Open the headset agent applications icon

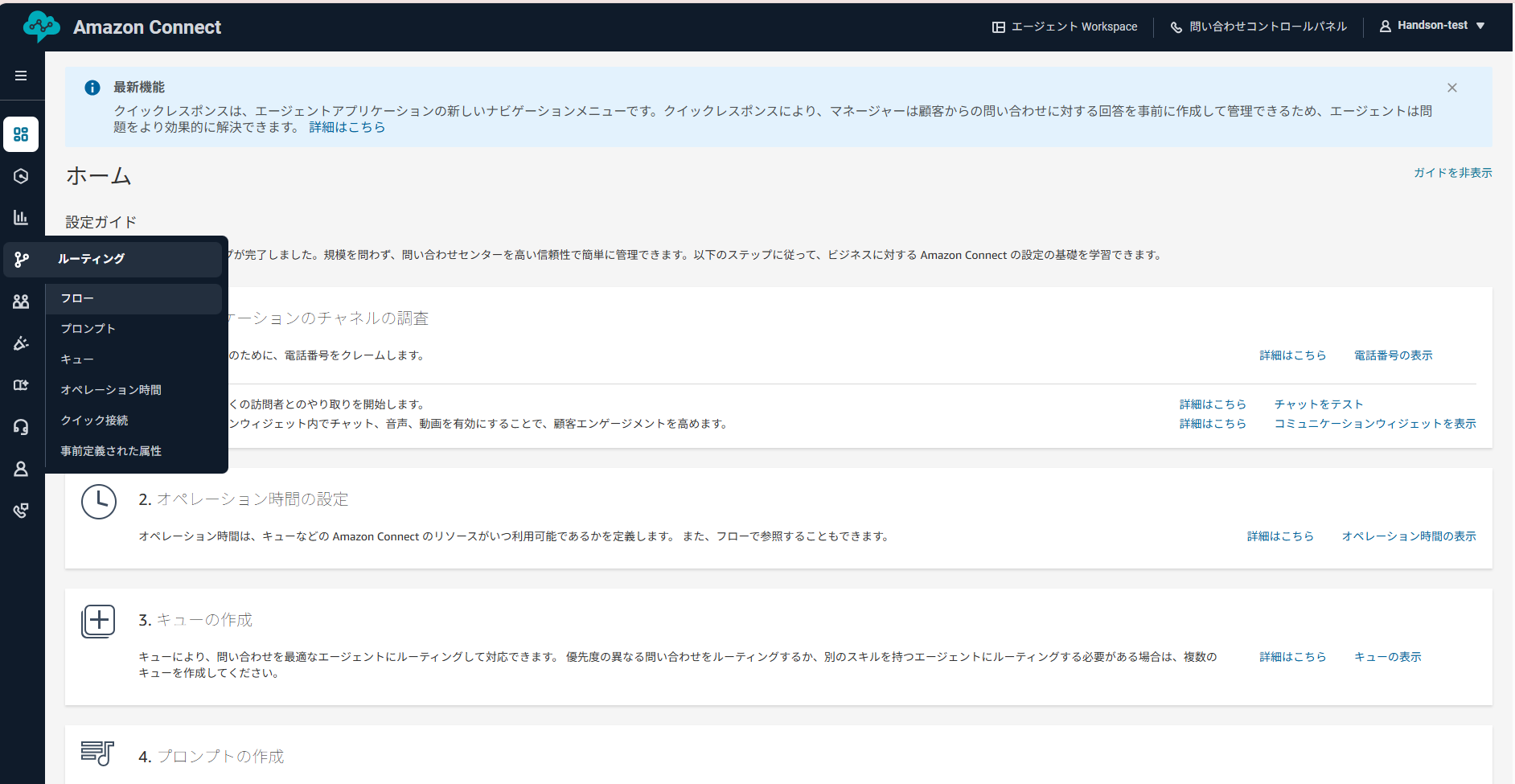coord(22,427)
